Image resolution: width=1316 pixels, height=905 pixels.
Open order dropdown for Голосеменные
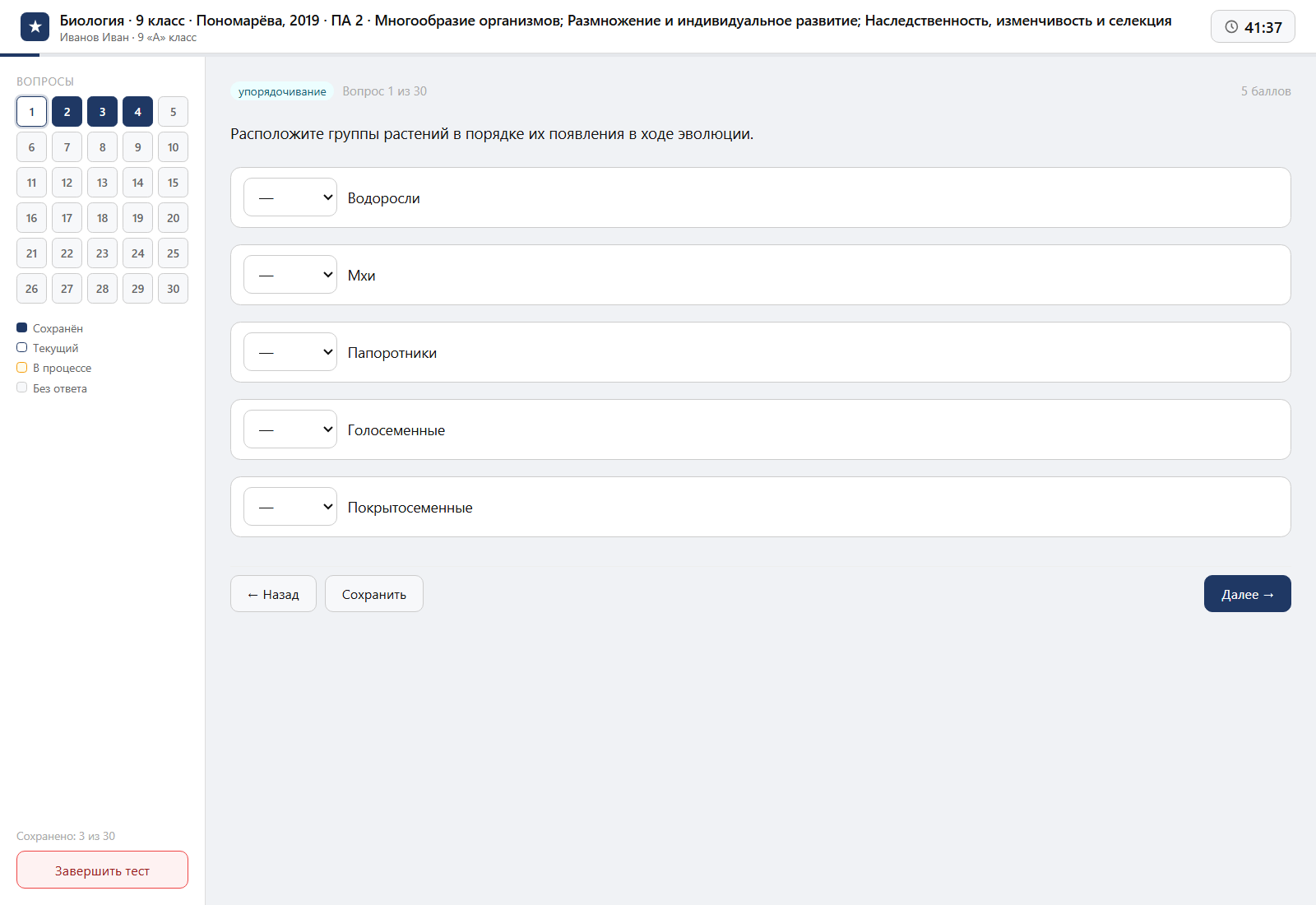pos(290,429)
